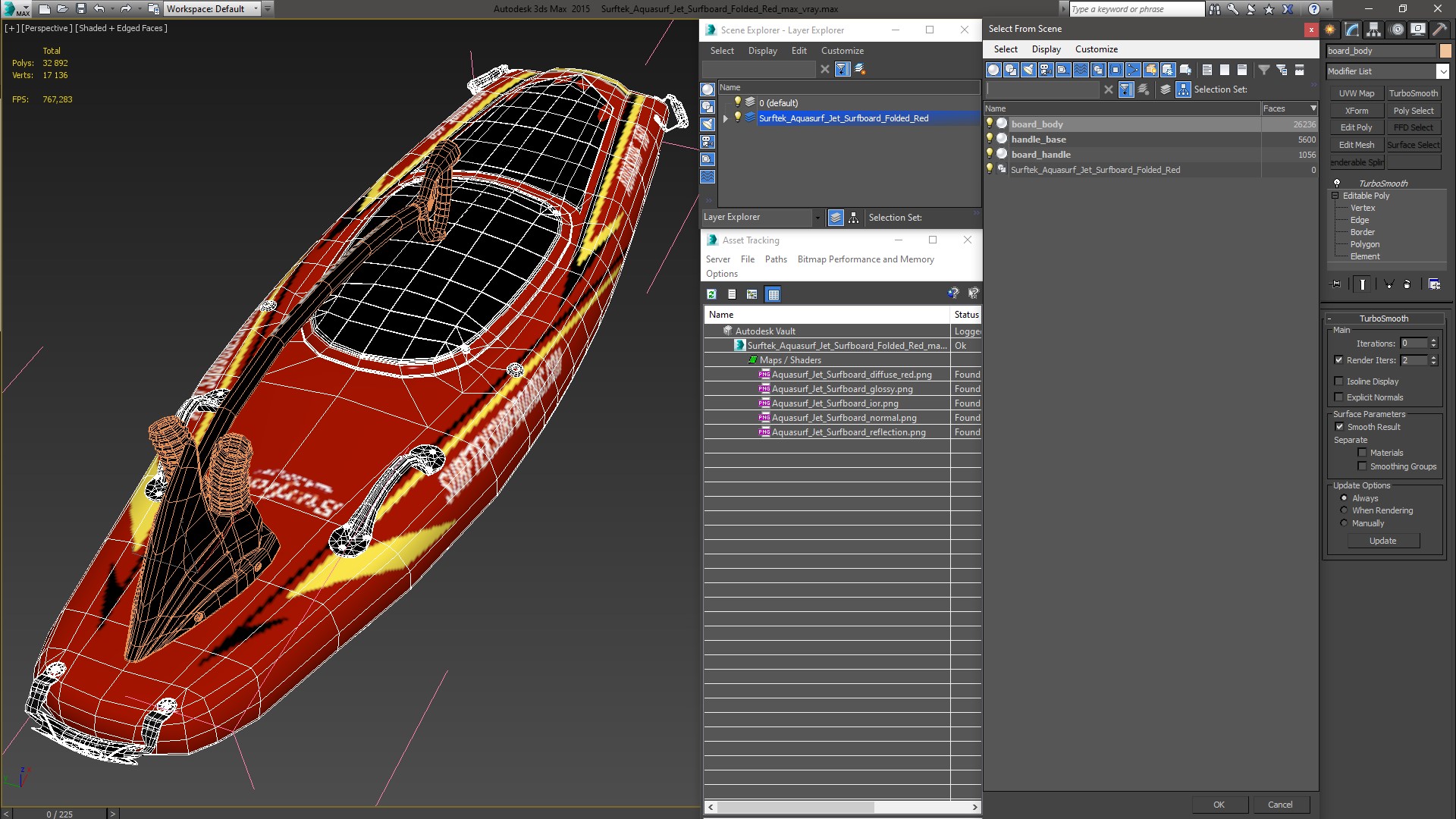
Task: Toggle Display Helpers filter in Select From Scene
Action: click(1063, 70)
